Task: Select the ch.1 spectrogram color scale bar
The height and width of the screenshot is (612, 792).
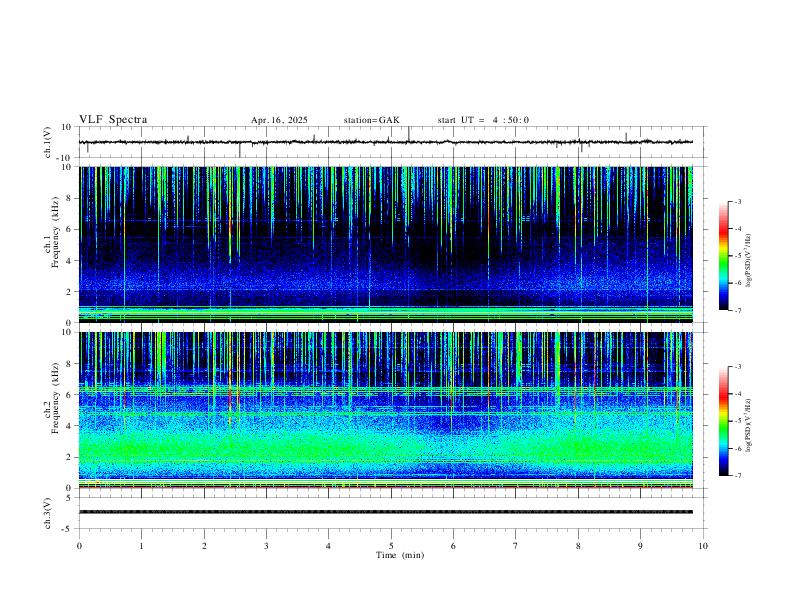Action: coord(723,256)
